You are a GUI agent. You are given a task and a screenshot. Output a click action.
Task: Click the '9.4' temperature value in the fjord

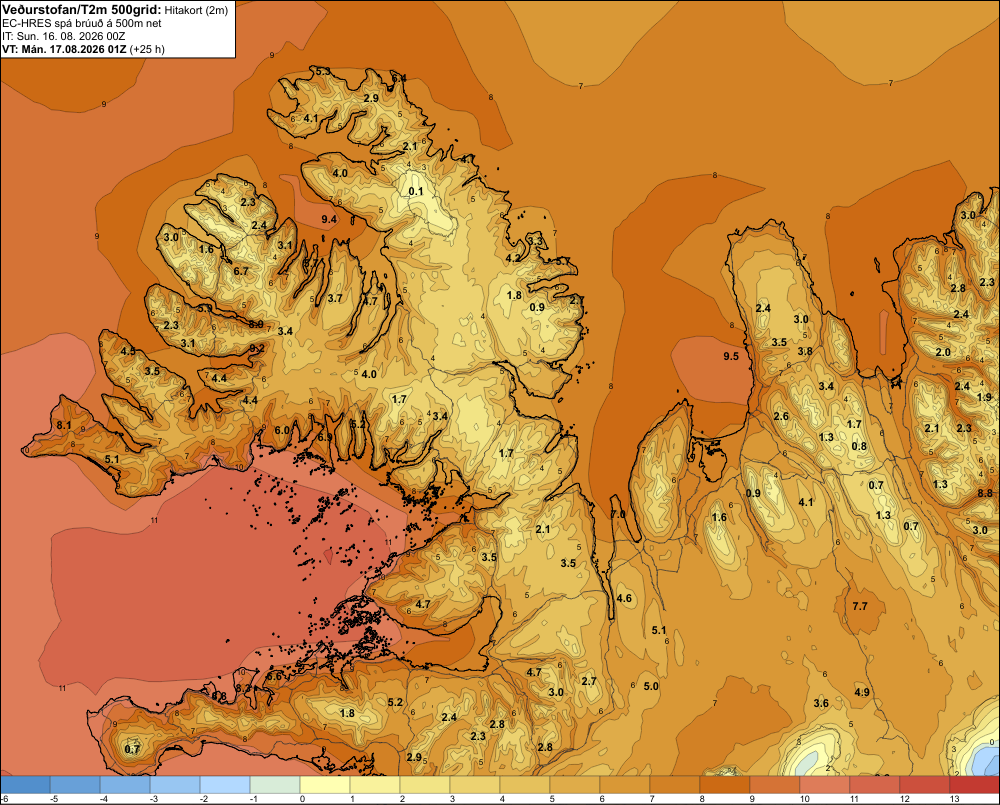(329, 219)
